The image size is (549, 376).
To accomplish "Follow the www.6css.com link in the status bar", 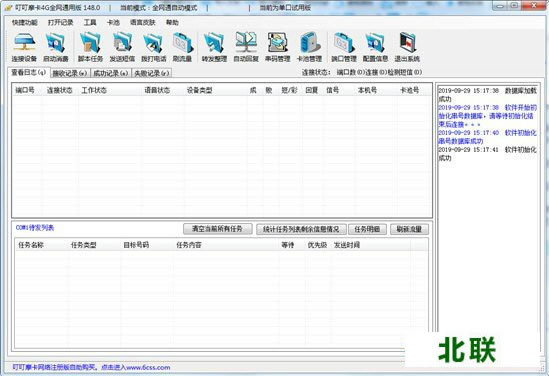I will click(148, 367).
